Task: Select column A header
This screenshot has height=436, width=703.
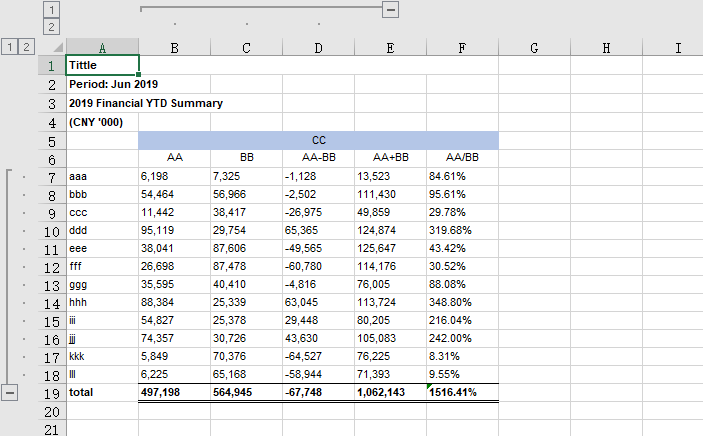Action: [x=102, y=48]
